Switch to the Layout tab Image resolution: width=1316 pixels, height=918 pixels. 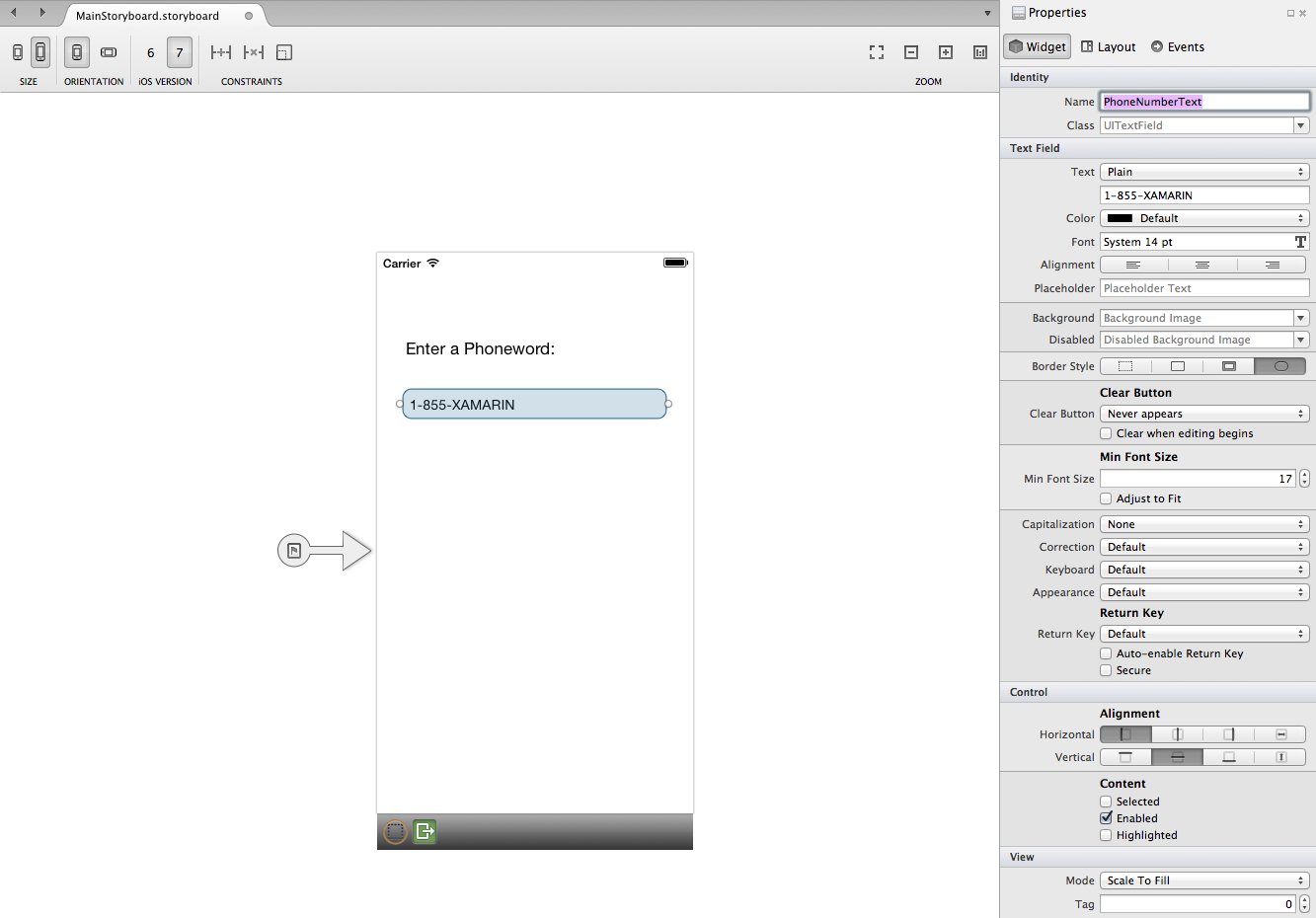click(x=1108, y=46)
